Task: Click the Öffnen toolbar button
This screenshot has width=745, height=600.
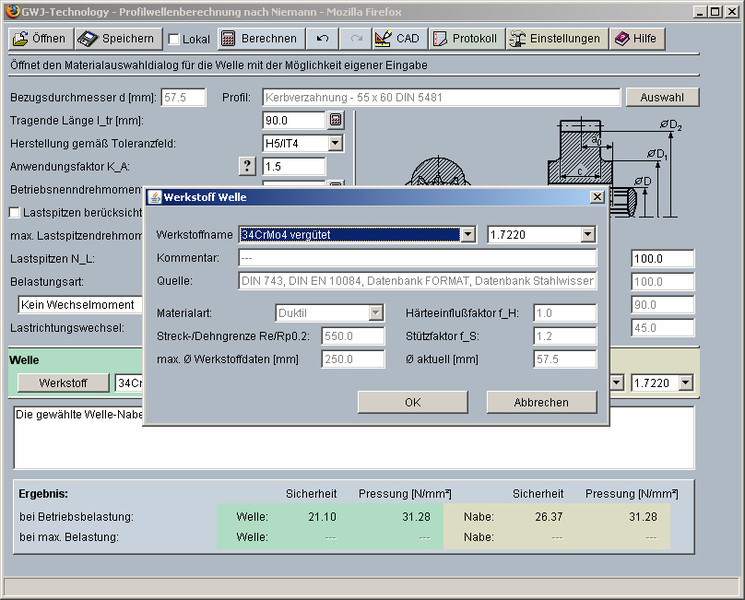Action: point(39,39)
